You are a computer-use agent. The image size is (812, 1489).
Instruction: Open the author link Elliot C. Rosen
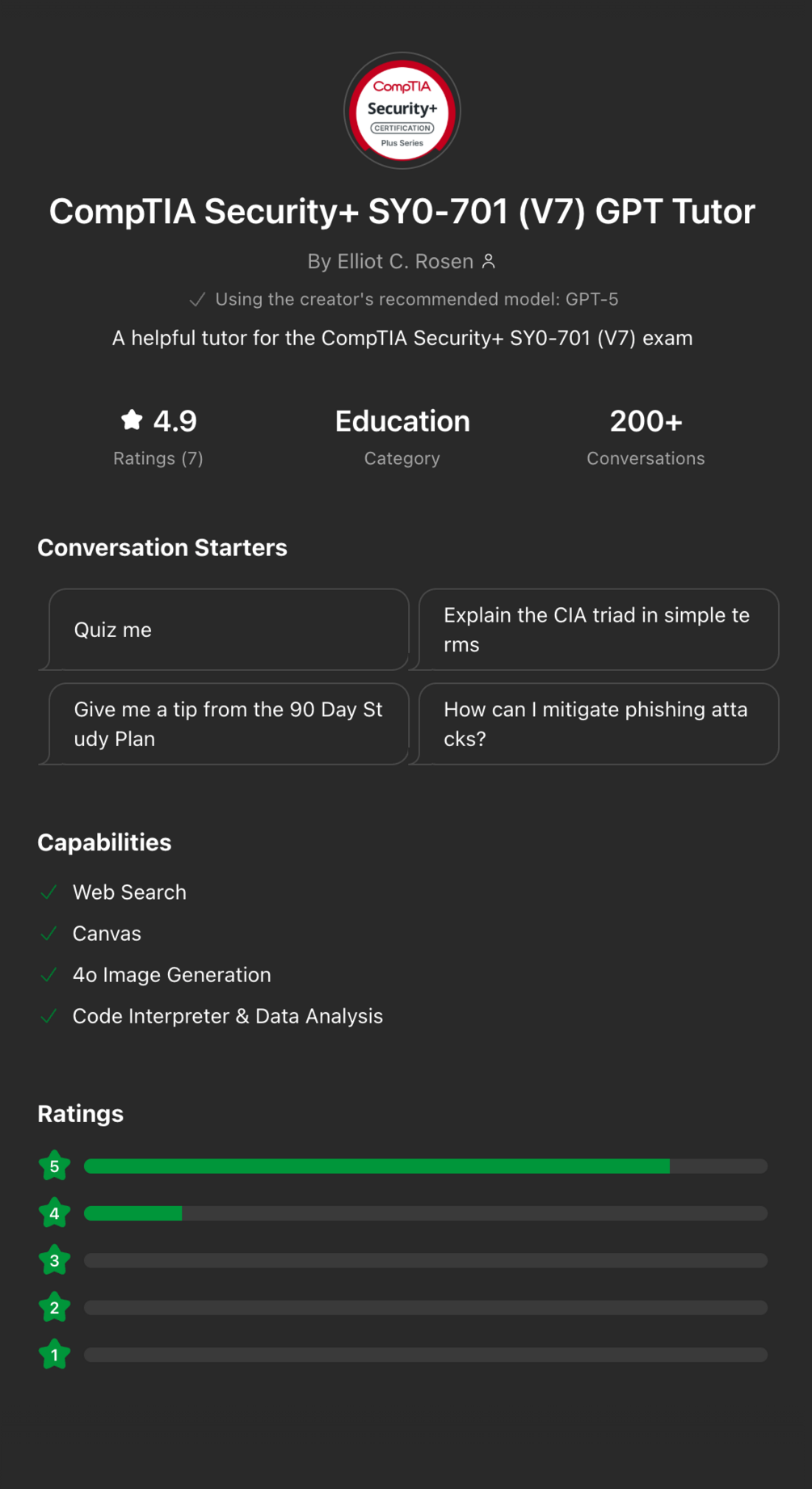point(391,261)
